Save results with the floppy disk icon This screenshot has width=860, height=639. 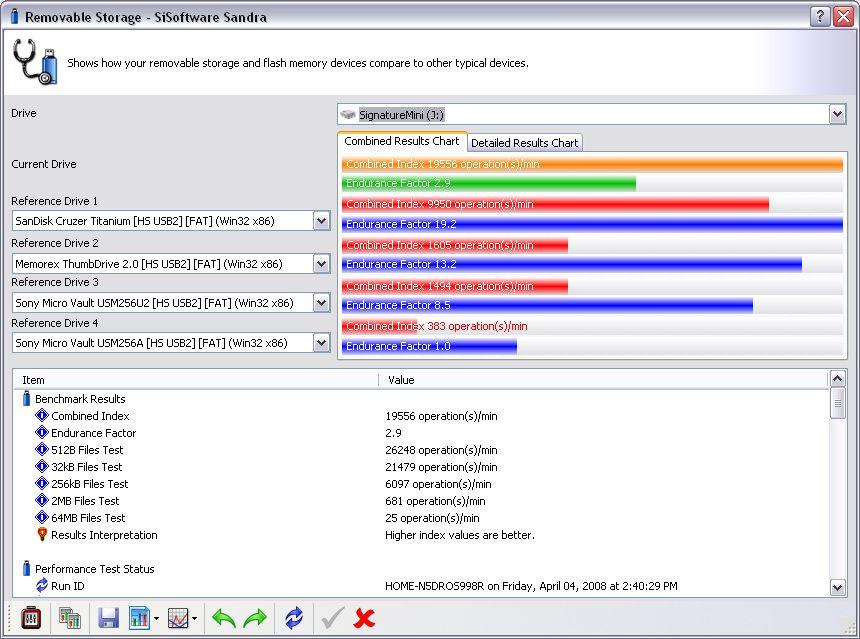pyautogui.click(x=109, y=618)
